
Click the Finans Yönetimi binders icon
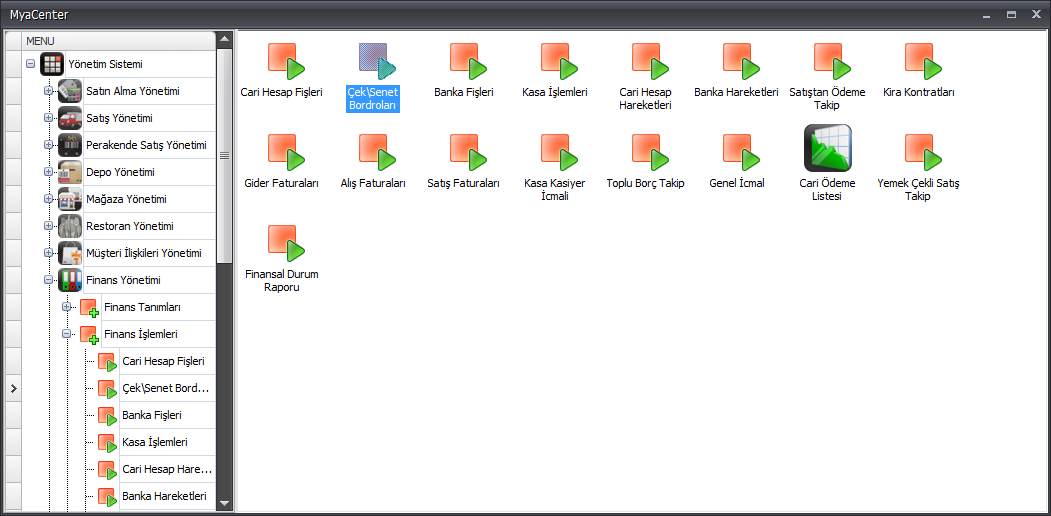pos(70,279)
